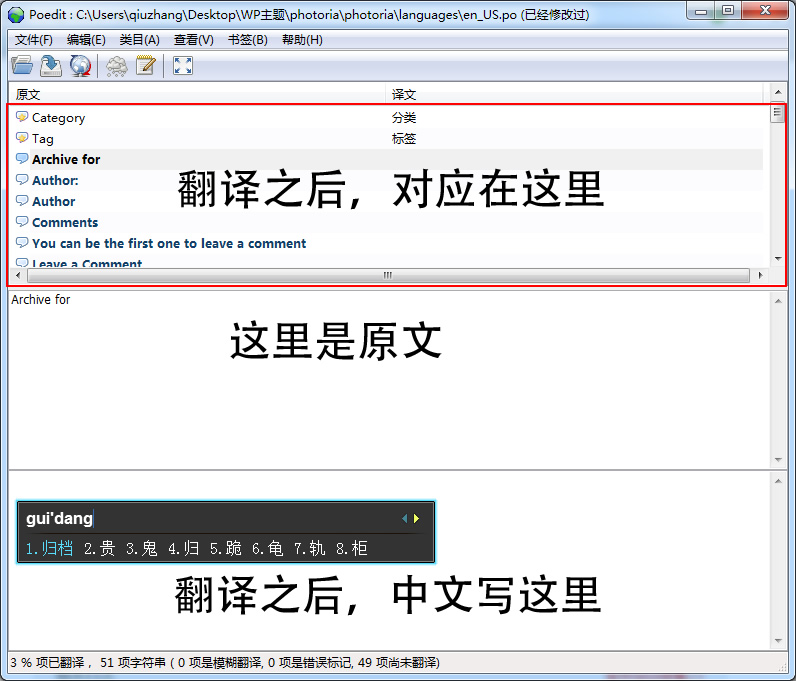Open the 文件(F) menu

pos(34,40)
